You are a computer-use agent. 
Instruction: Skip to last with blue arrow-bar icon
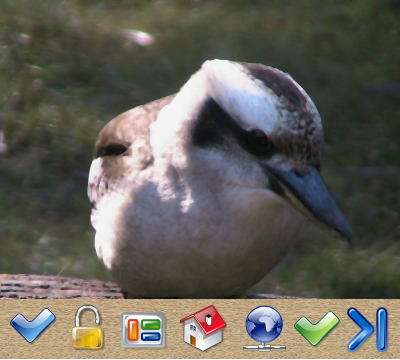pyautogui.click(x=367, y=329)
